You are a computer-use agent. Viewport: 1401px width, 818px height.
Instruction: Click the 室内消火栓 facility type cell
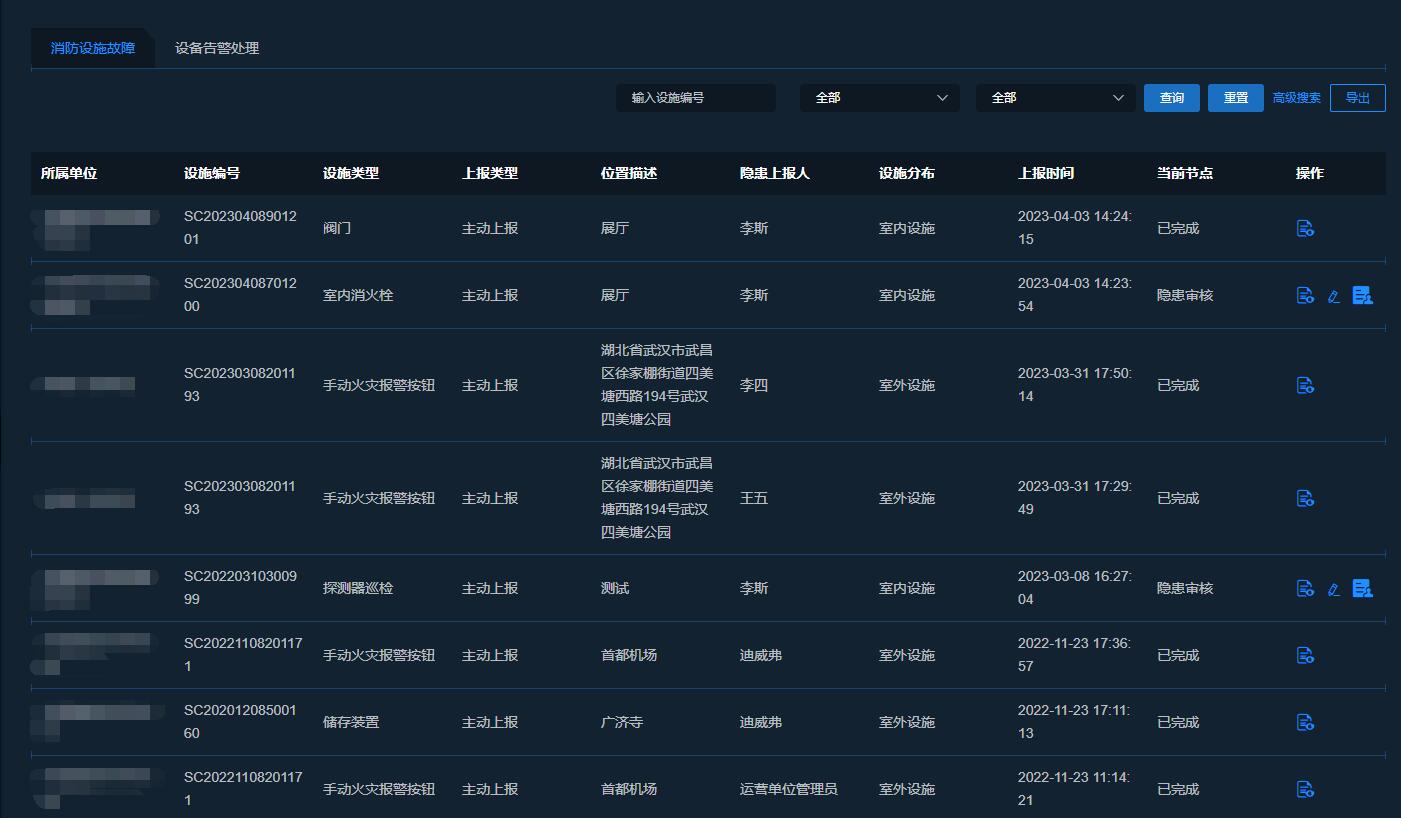358,295
